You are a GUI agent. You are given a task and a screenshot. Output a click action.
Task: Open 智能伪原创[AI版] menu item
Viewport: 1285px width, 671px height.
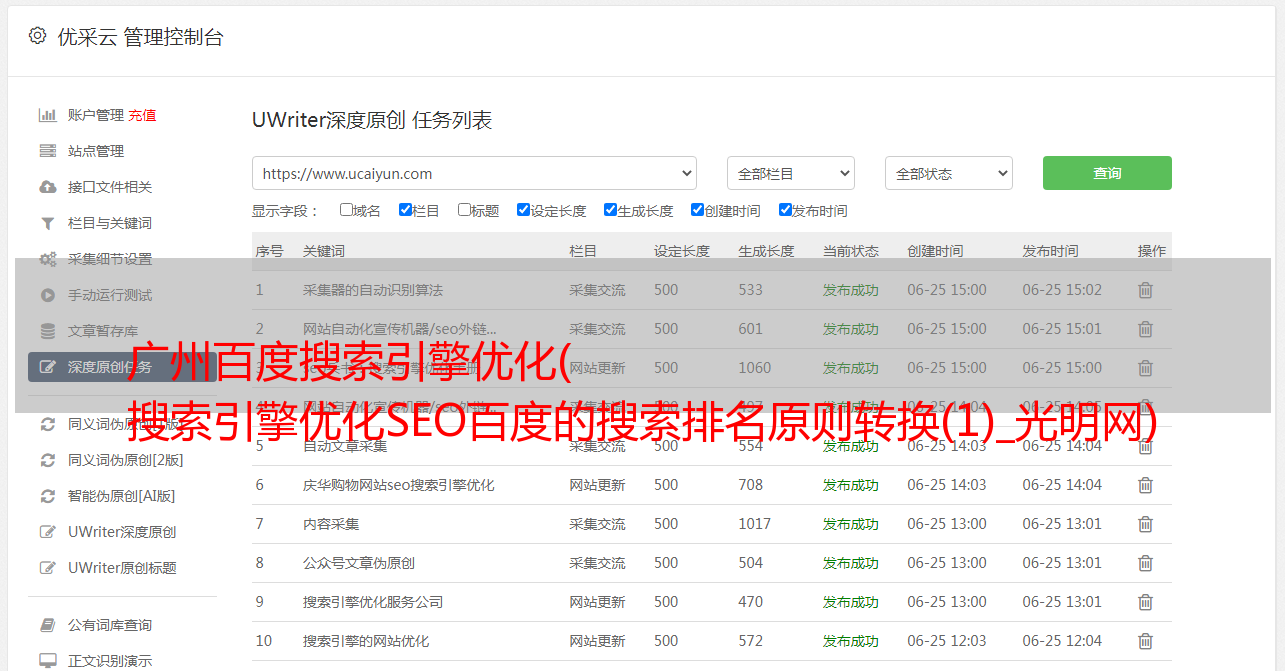point(121,496)
